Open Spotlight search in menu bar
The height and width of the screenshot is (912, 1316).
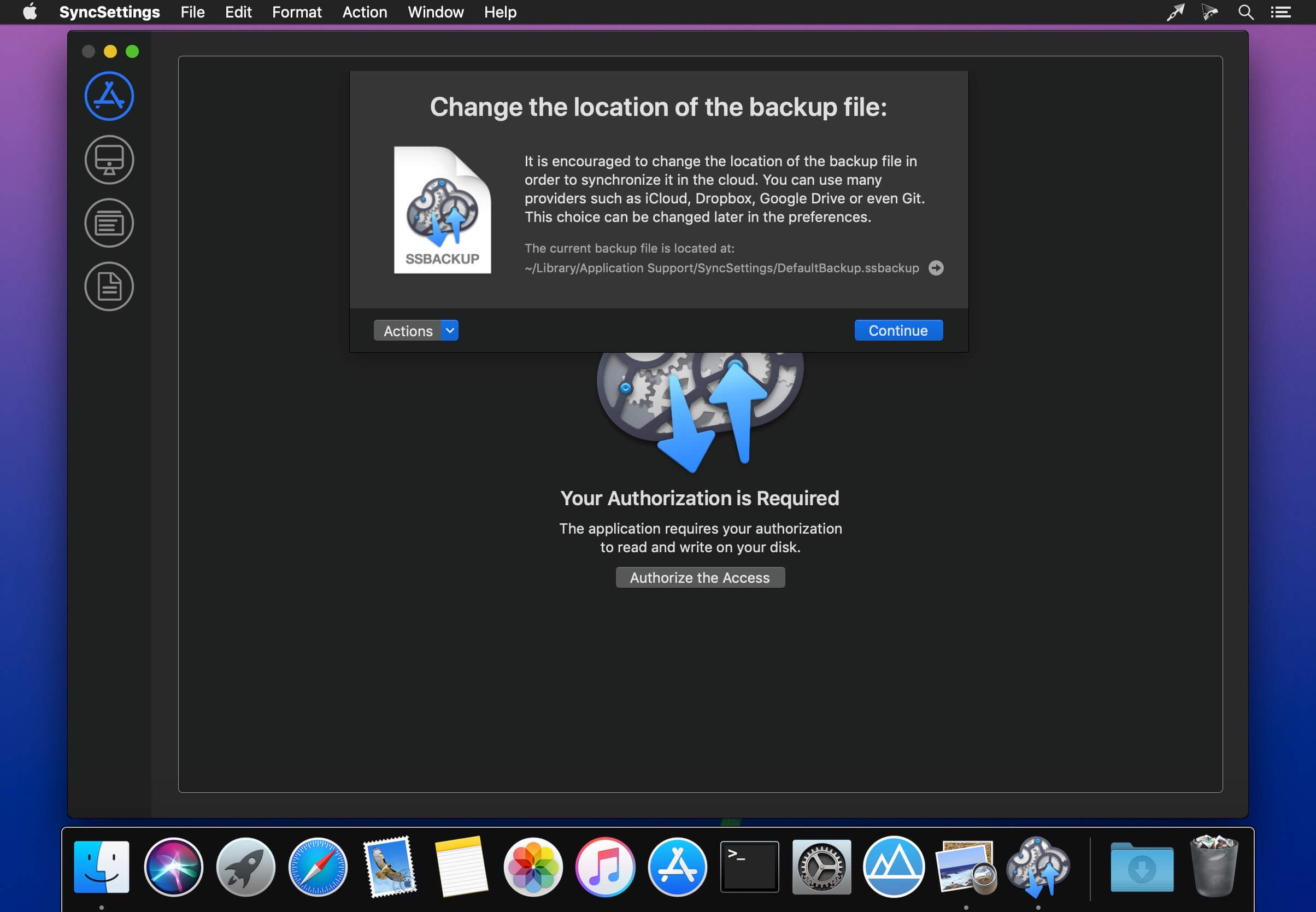click(1245, 12)
